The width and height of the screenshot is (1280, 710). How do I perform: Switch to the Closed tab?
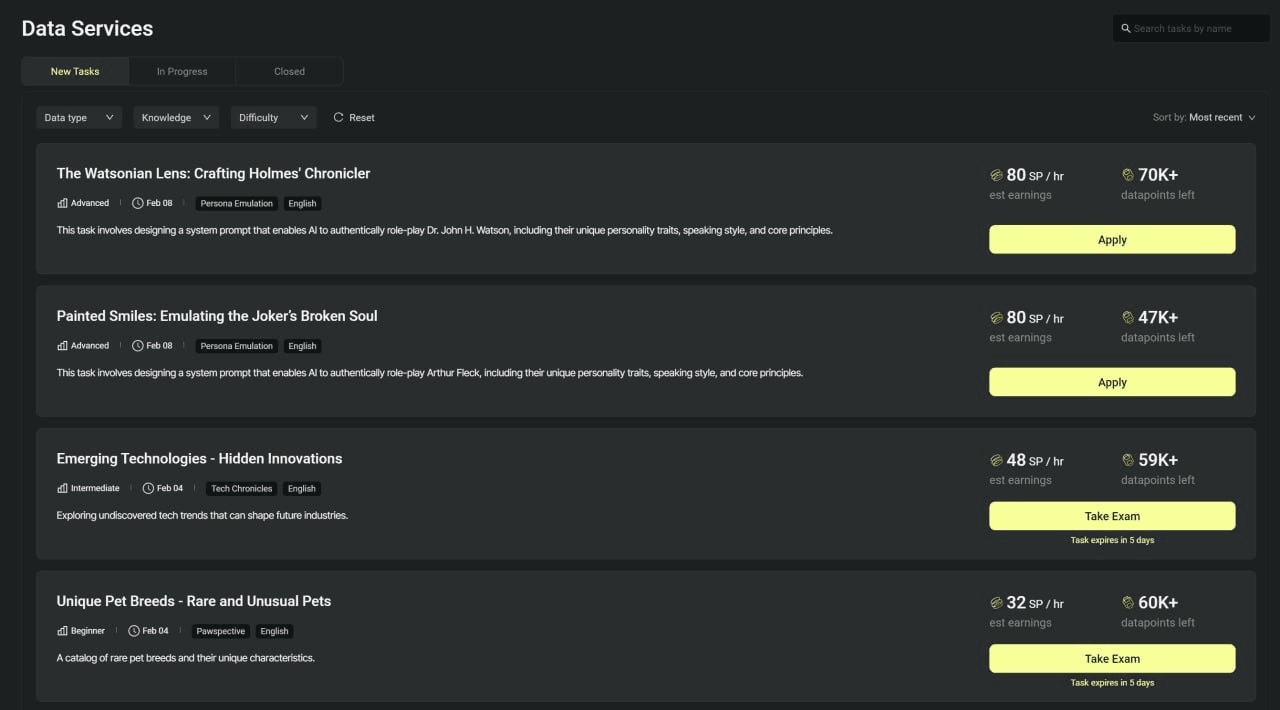point(289,71)
